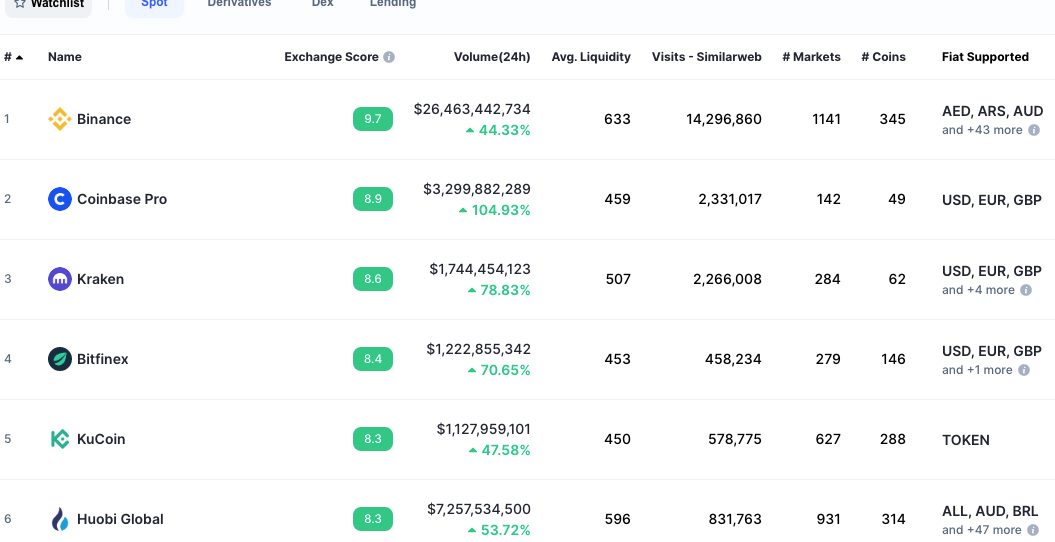Click KuCoin volume $1,127,959,101
The height and width of the screenshot is (542, 1055).
484,429
